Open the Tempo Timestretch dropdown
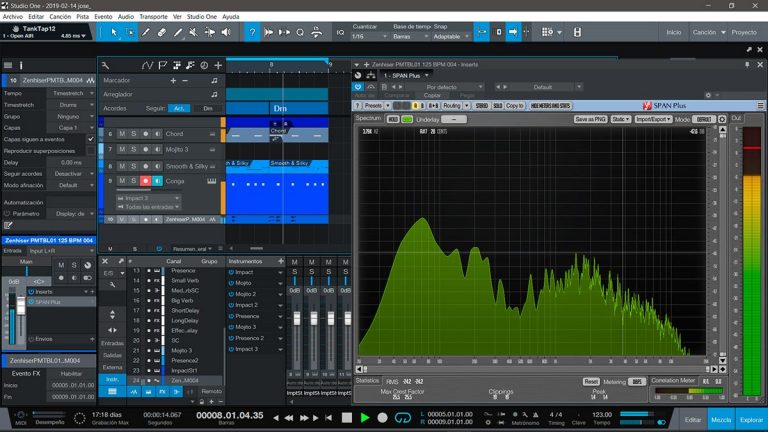This screenshot has height=432, width=768. tap(71, 93)
